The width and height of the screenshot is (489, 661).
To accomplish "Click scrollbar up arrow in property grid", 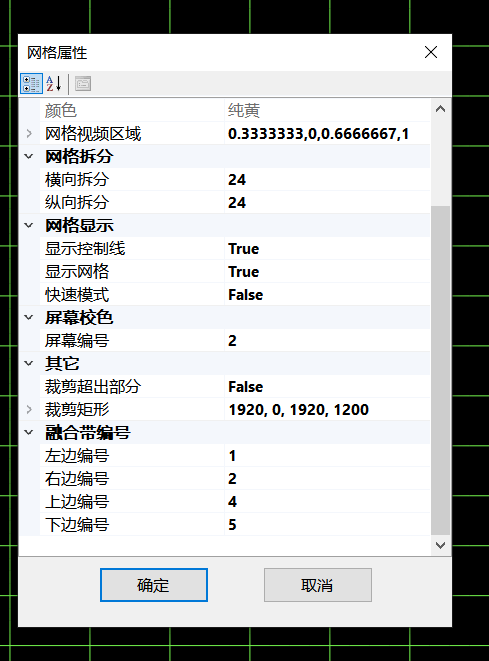I will click(441, 109).
